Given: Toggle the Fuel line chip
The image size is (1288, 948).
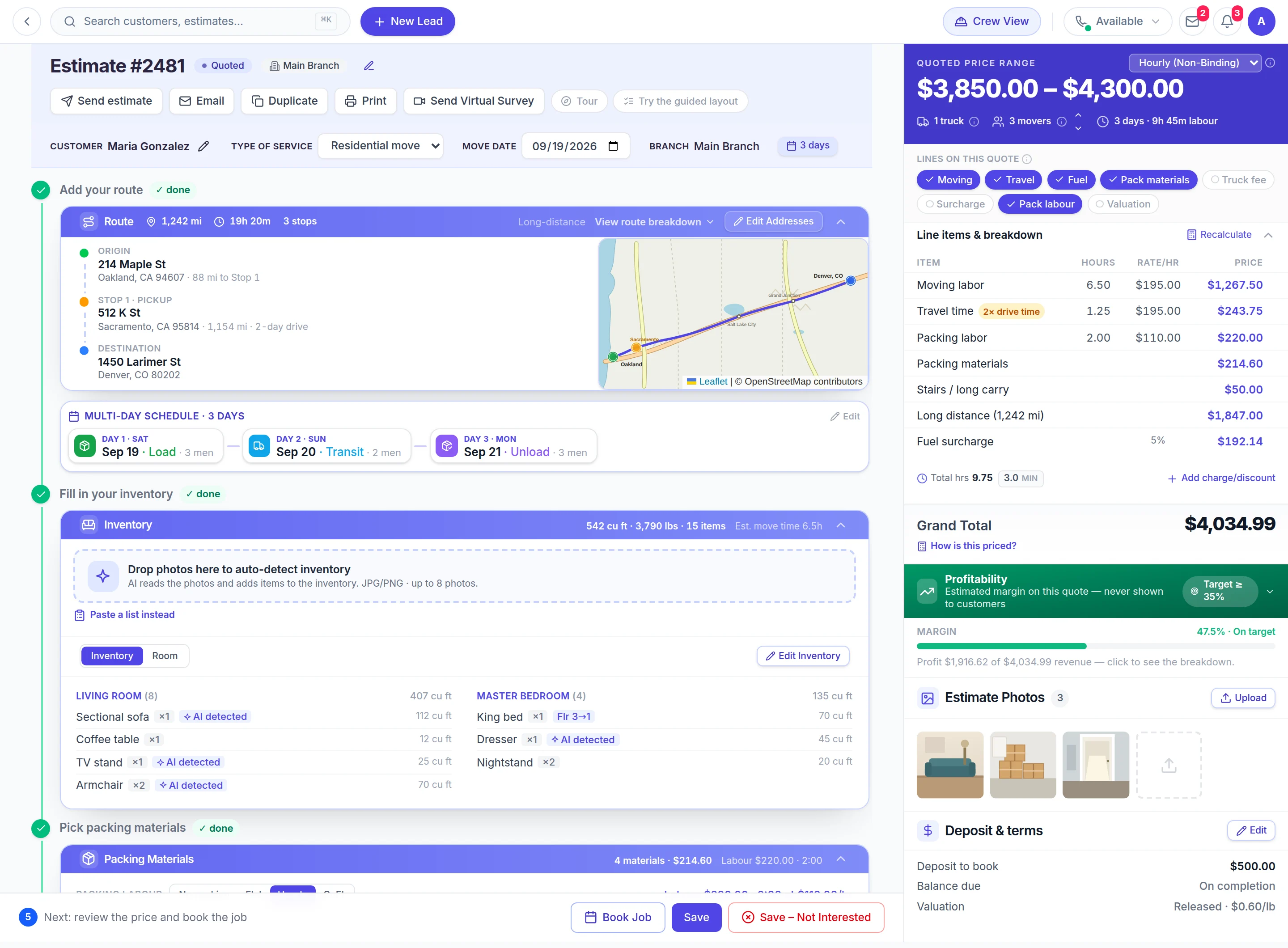Looking at the screenshot, I should pyautogui.click(x=1071, y=180).
